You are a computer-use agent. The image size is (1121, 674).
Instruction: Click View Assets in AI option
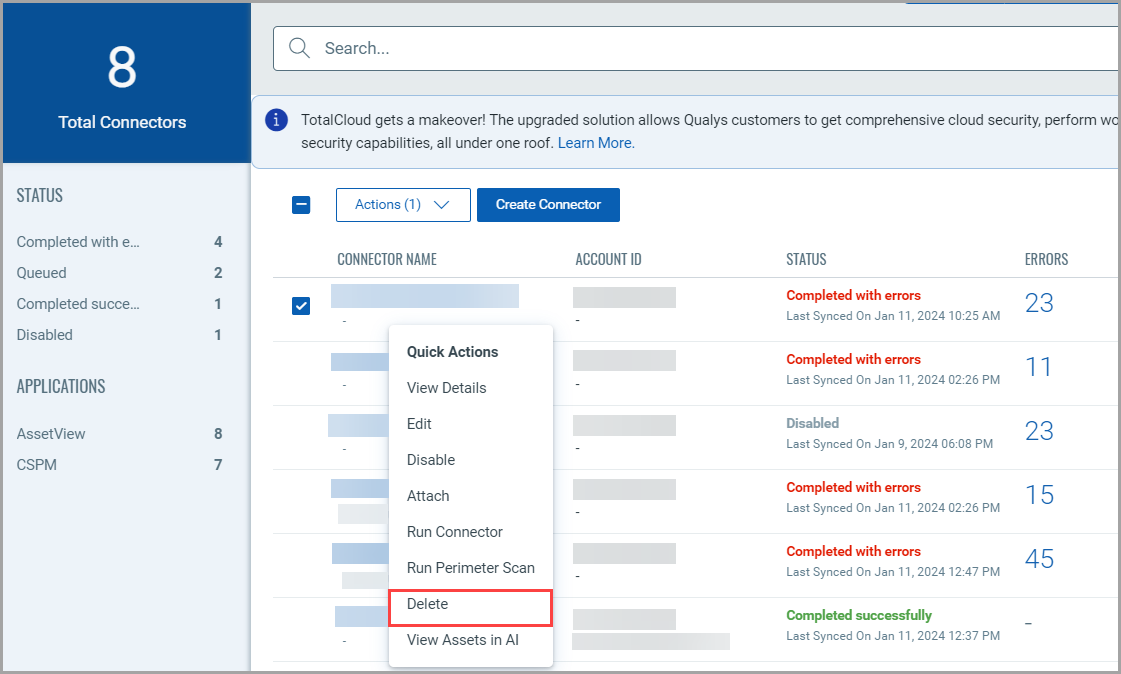coord(462,640)
